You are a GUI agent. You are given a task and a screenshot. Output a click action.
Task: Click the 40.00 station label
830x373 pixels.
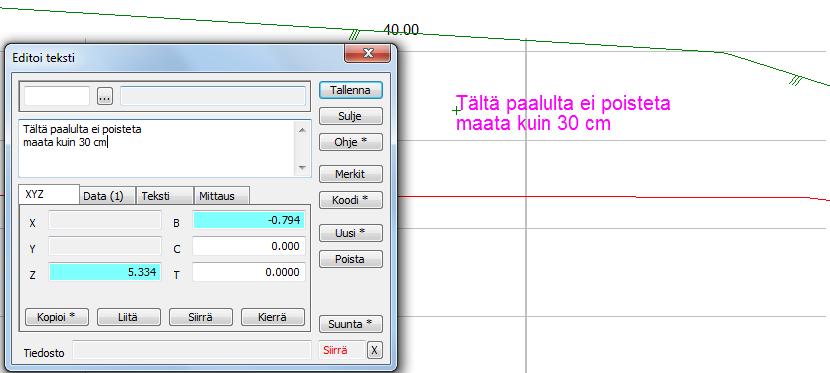pos(401,30)
